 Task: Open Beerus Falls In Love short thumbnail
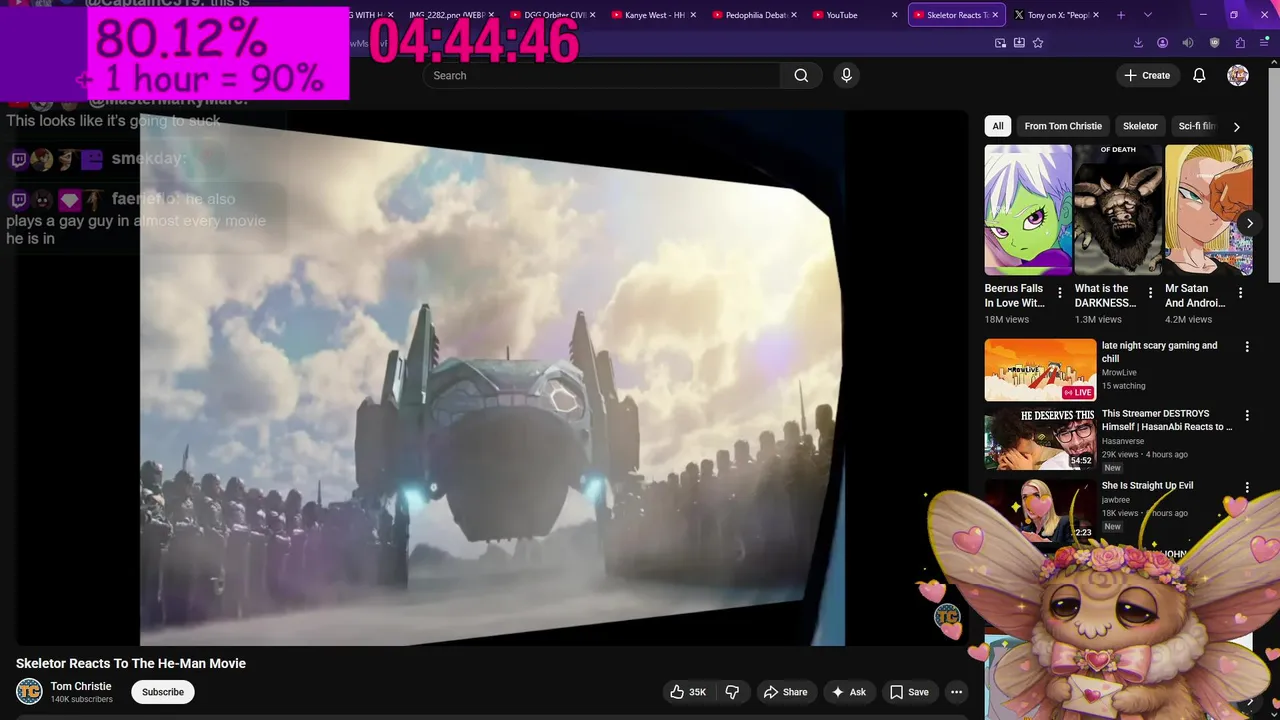(x=1028, y=210)
